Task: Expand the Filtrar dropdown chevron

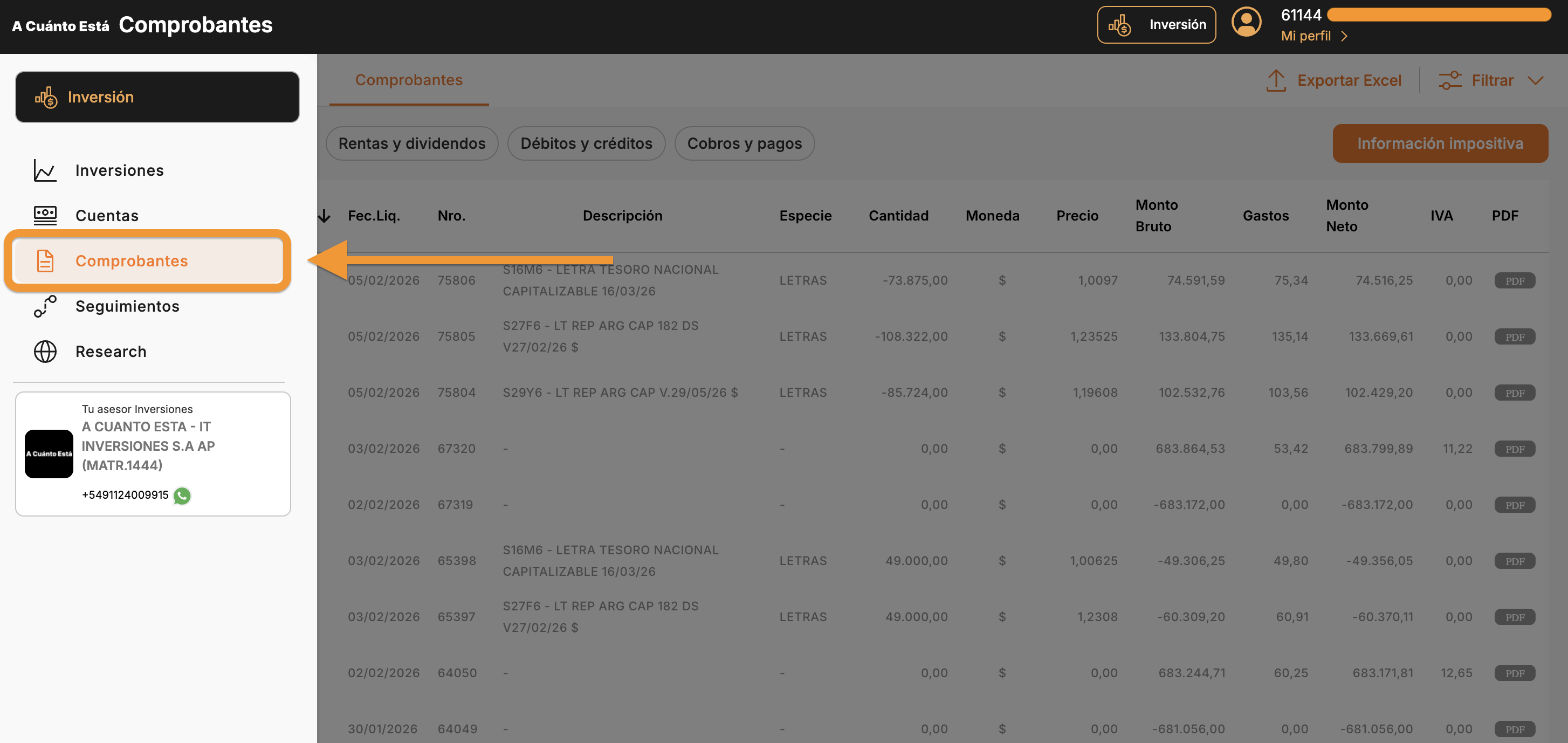Action: coord(1535,80)
